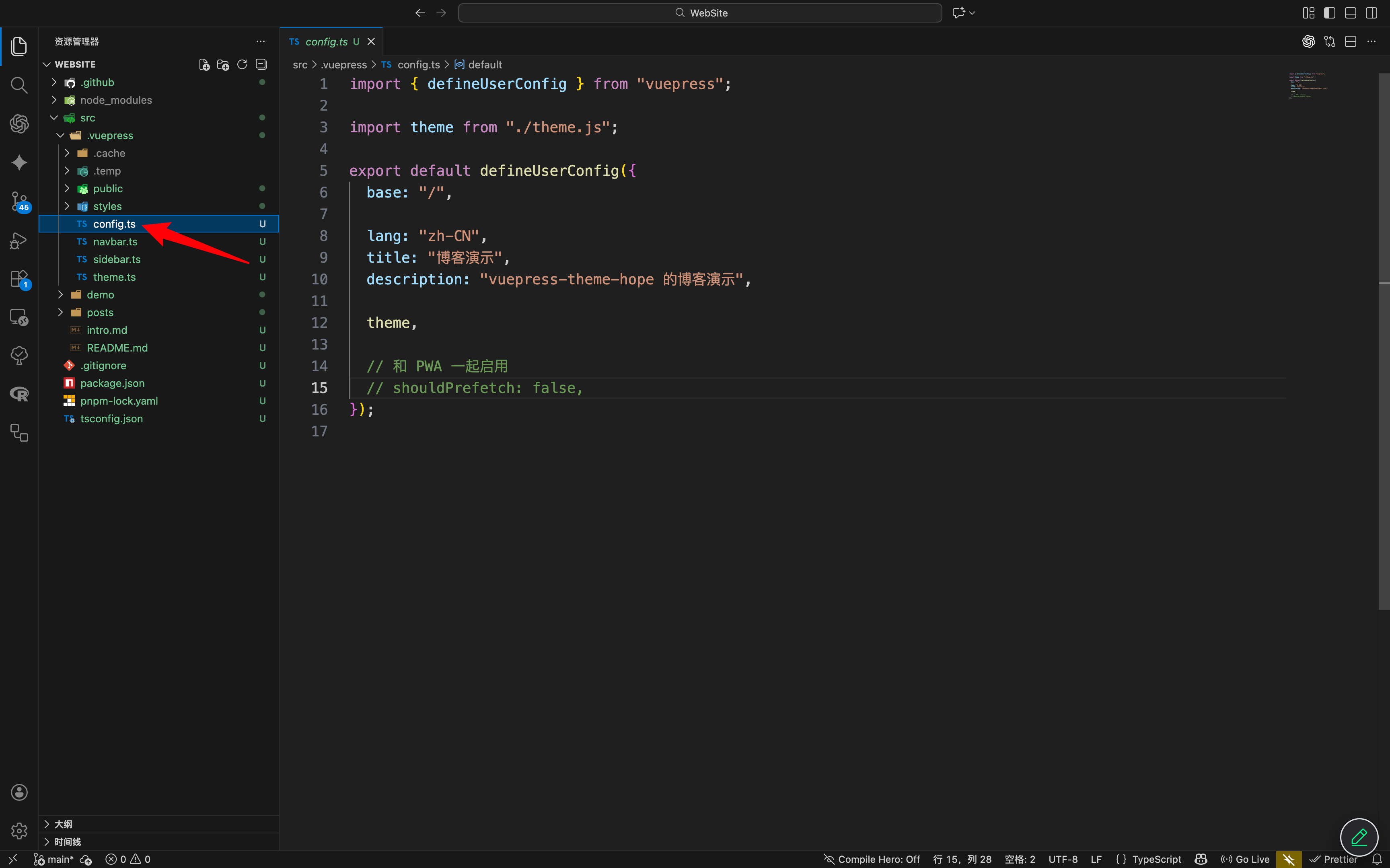Go back in navigation history
The height and width of the screenshot is (868, 1390).
420,12
